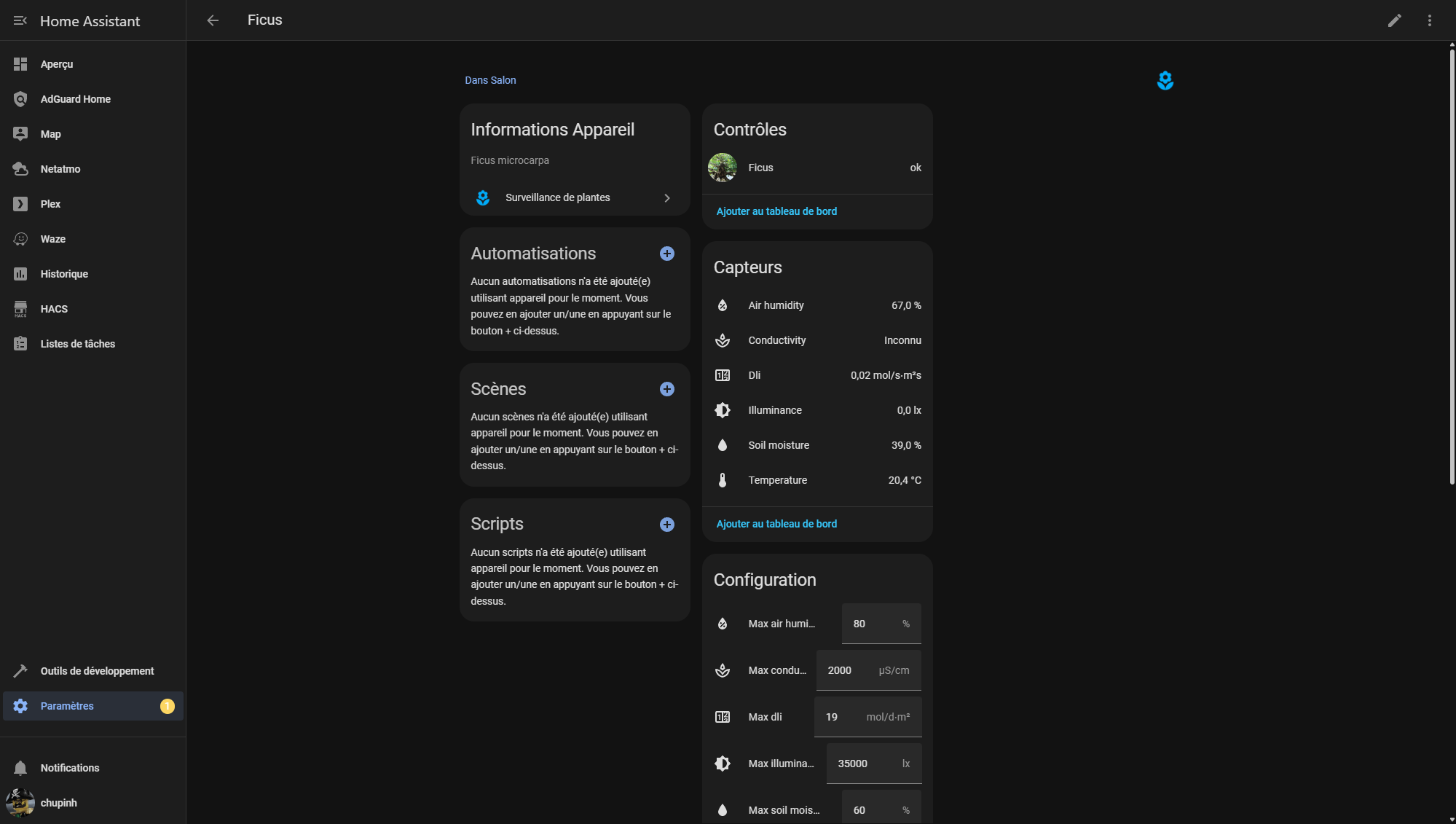Add a scene with the plus icon
1456x824 pixels.
(x=666, y=389)
